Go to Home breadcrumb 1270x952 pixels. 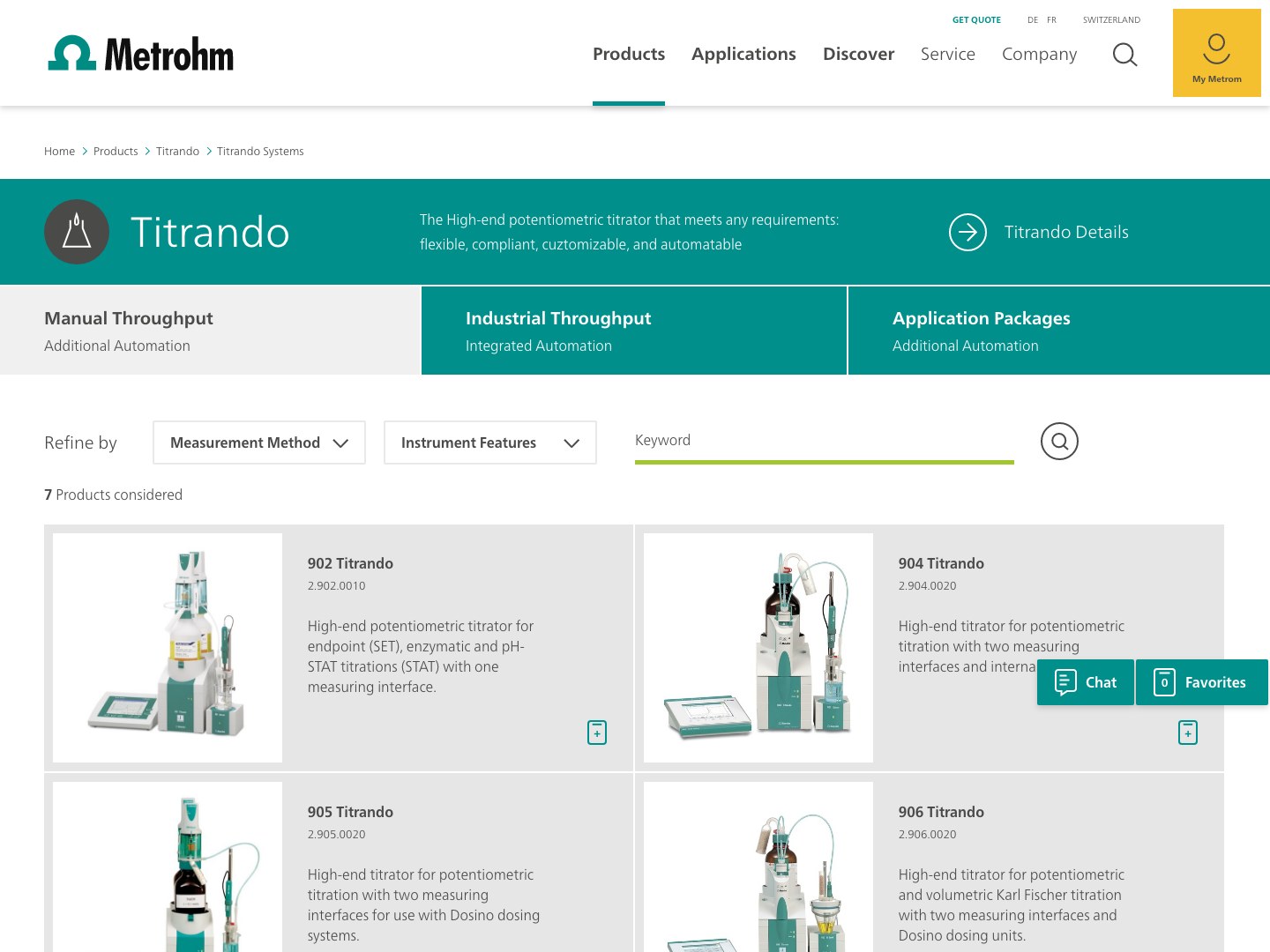(x=59, y=152)
